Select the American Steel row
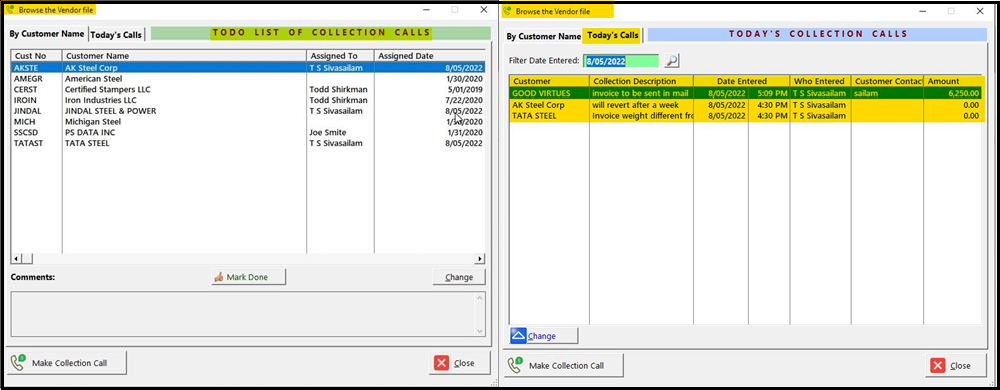 pyautogui.click(x=248, y=78)
